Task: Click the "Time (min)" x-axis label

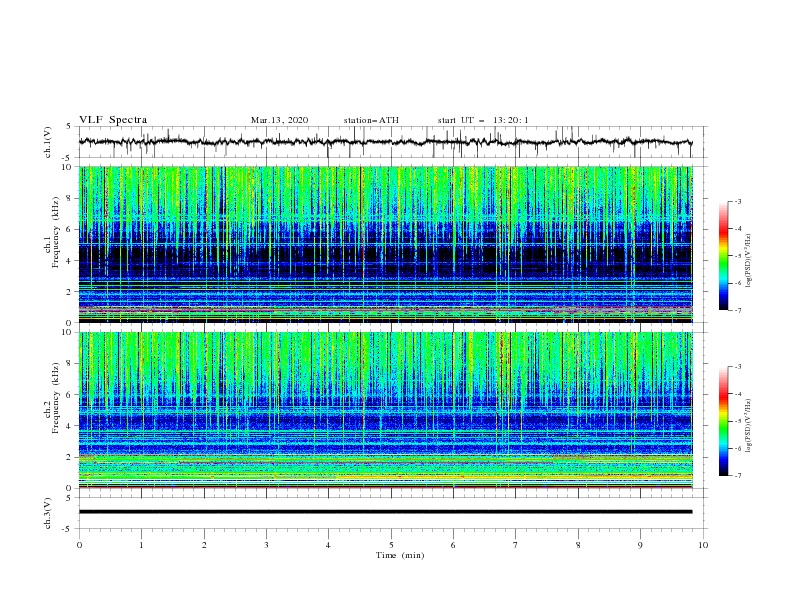Action: [400, 555]
